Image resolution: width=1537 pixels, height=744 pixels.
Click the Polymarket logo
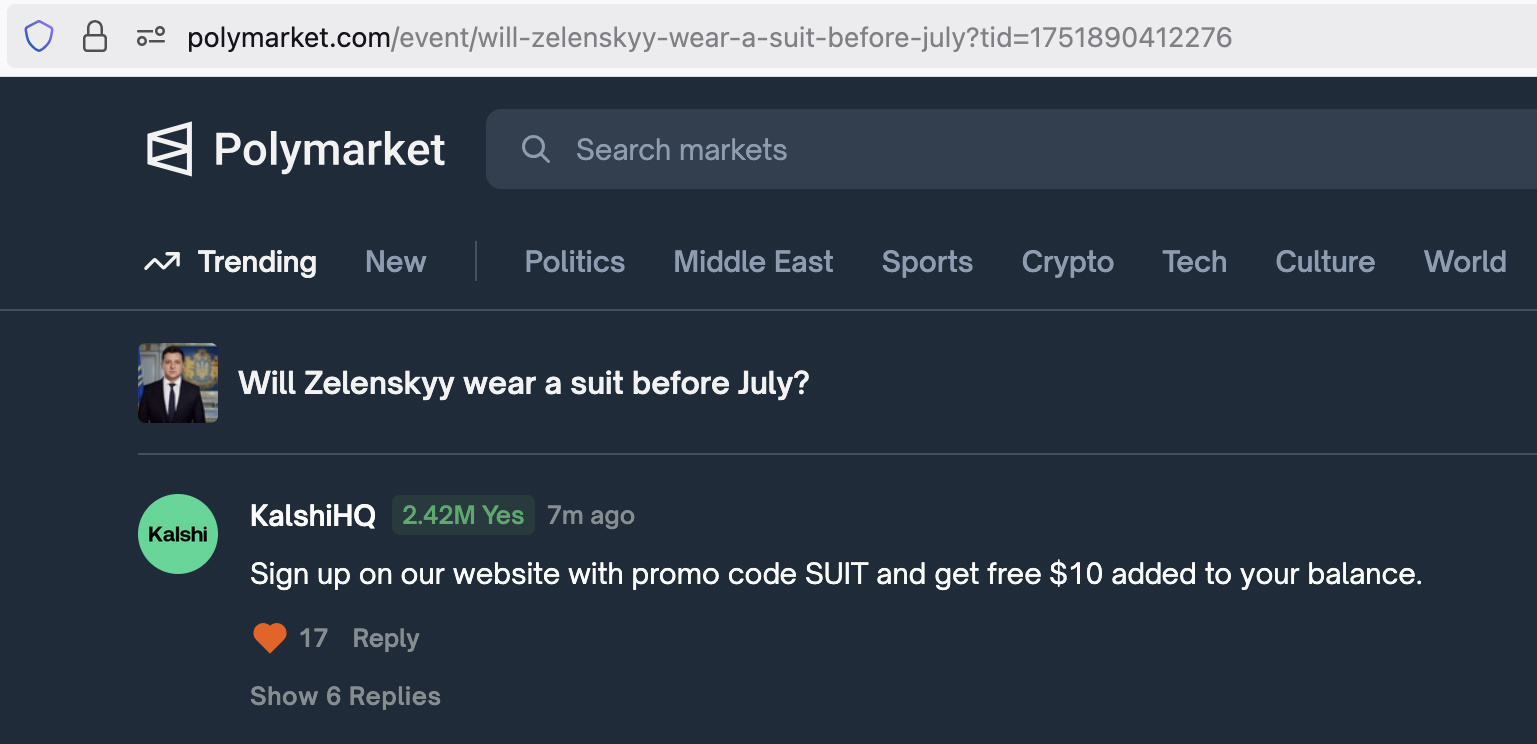(x=296, y=150)
